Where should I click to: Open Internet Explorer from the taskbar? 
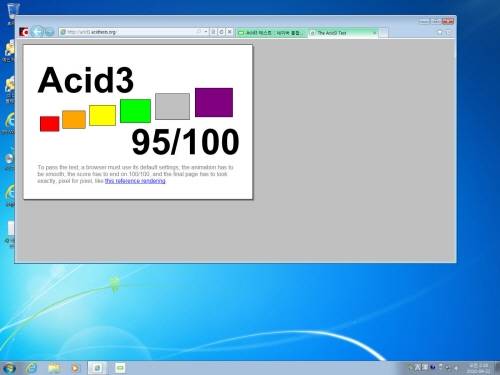(31, 368)
